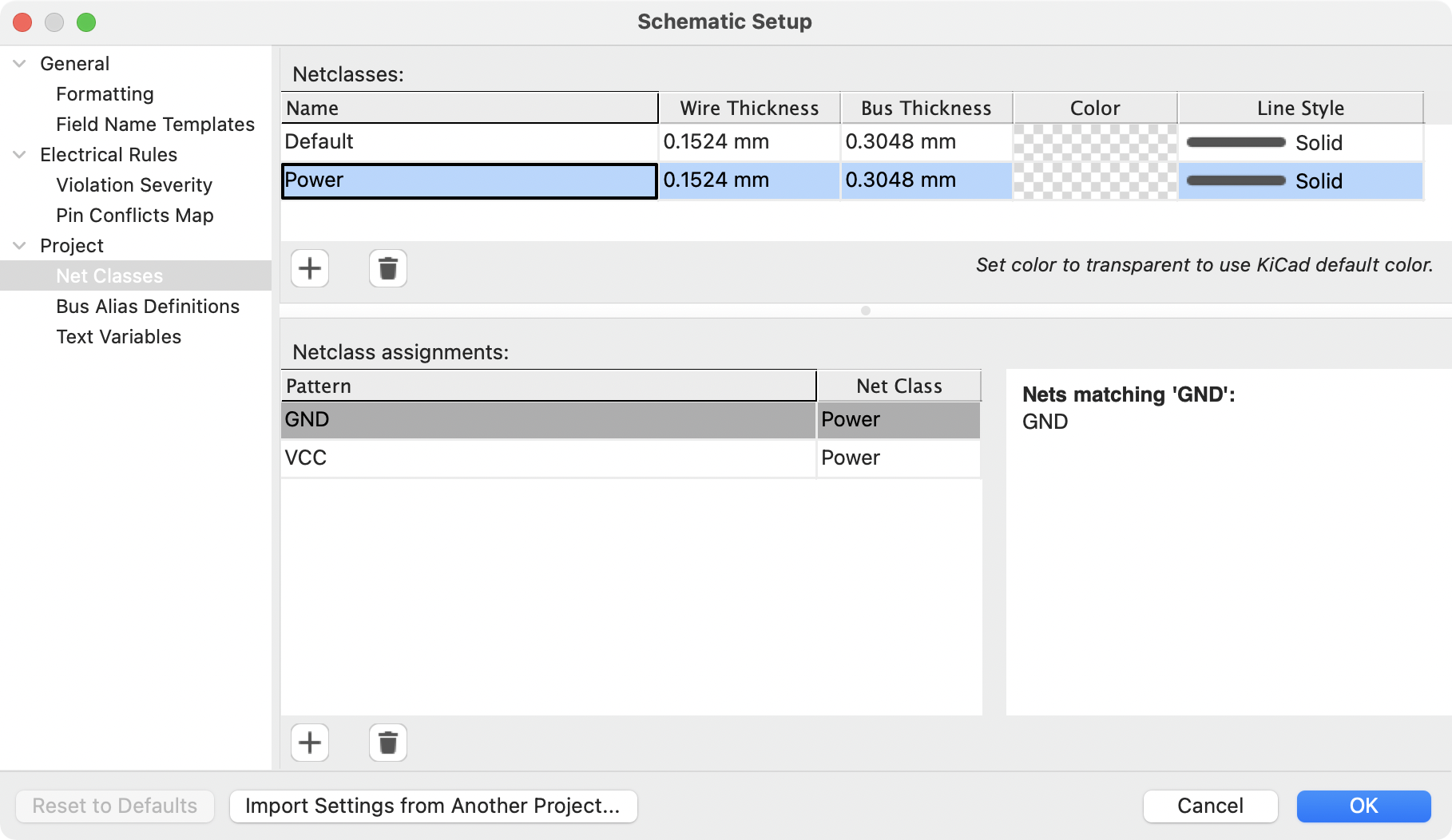
Task: Add a new netclass with the plus icon
Action: pyautogui.click(x=310, y=268)
